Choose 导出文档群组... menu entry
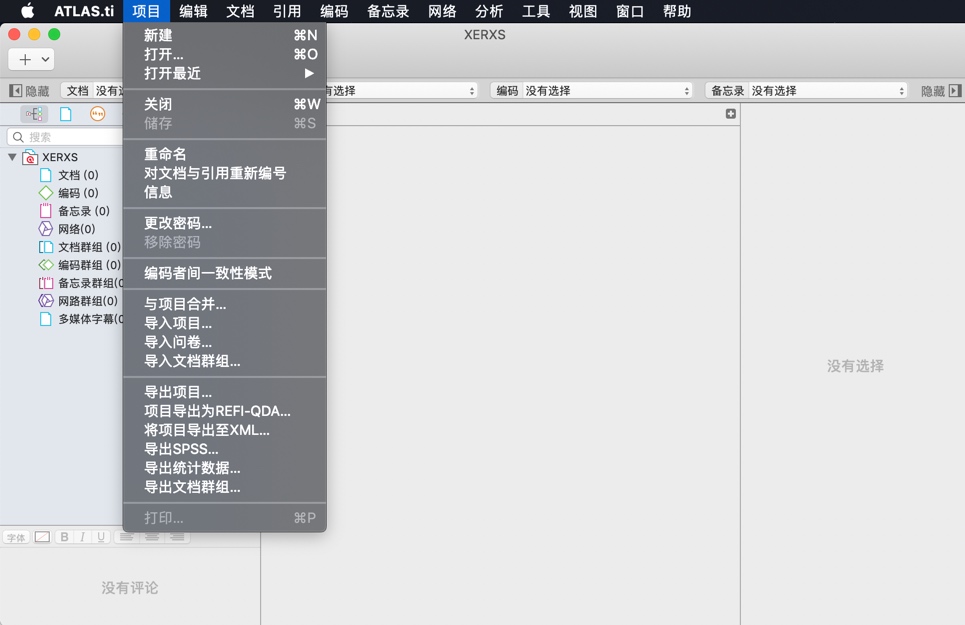The width and height of the screenshot is (965, 625). click(225, 487)
